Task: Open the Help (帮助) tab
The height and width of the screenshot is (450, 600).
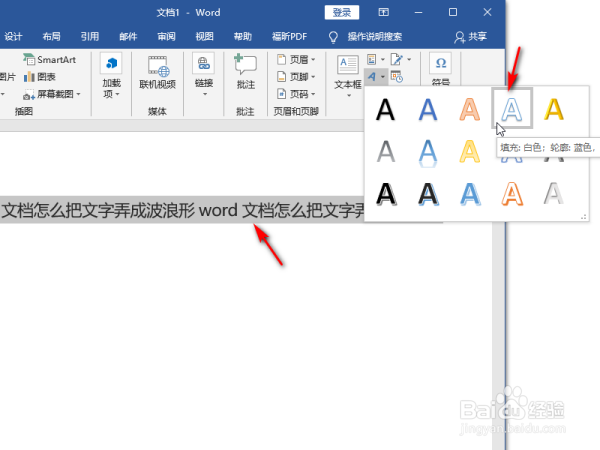Action: pos(243,36)
